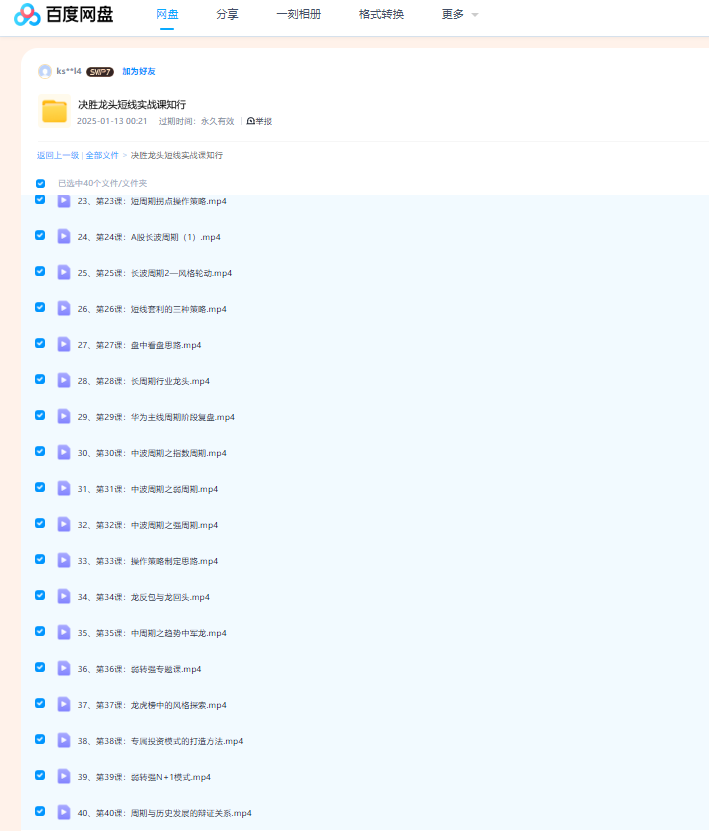Click the SVIP7 membership badge

point(100,72)
